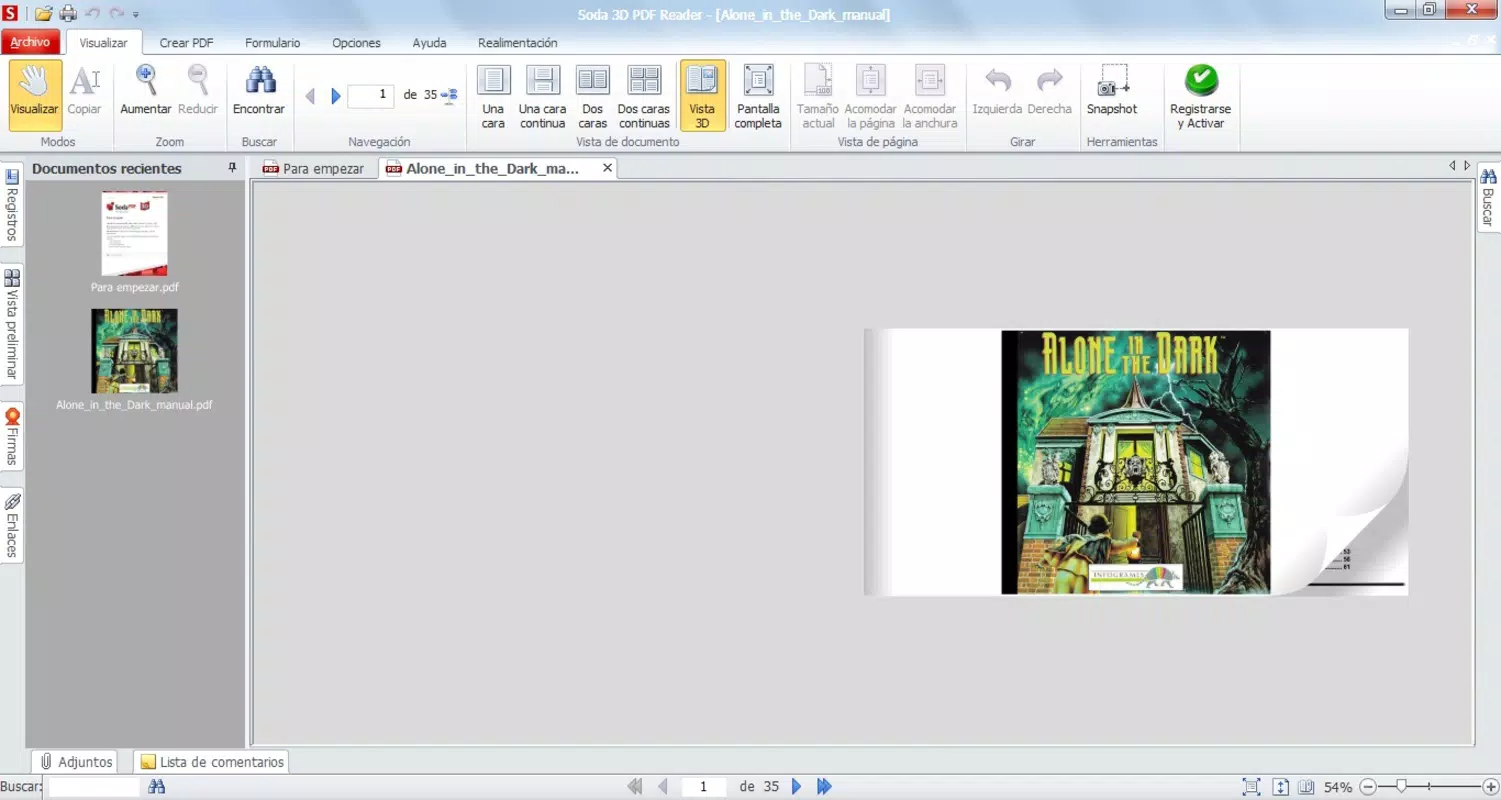This screenshot has height=800, width=1501.
Task: Click the go-to-page icon beside 'de 35'
Action: 449,96
